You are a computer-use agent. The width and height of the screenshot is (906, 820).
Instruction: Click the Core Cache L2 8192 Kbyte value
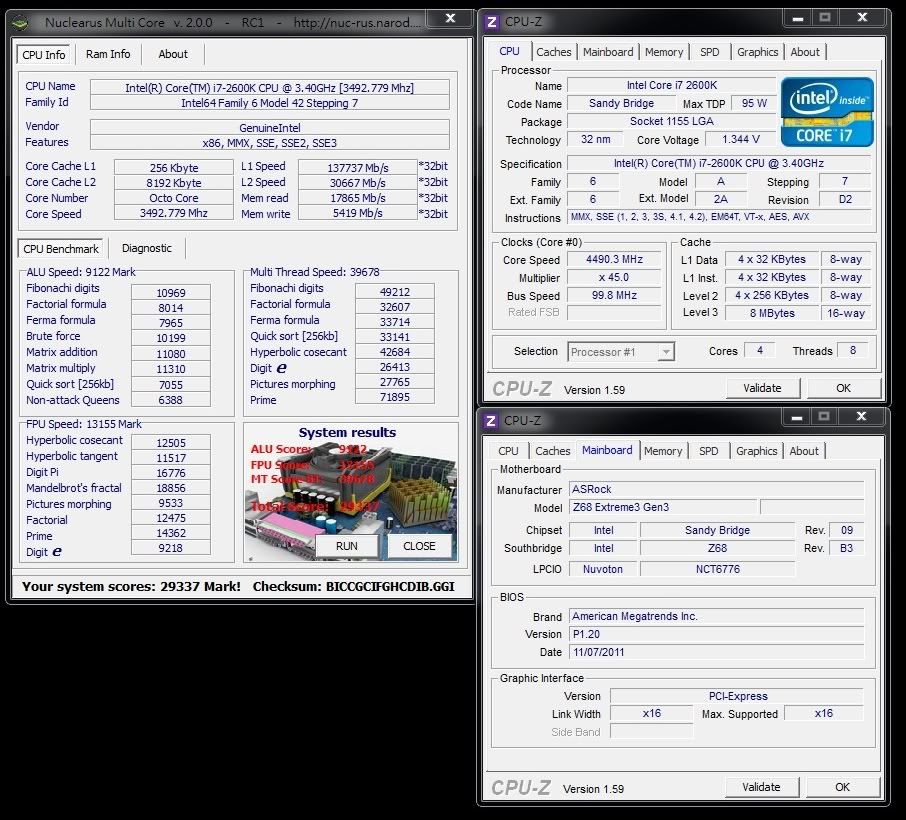tap(173, 183)
